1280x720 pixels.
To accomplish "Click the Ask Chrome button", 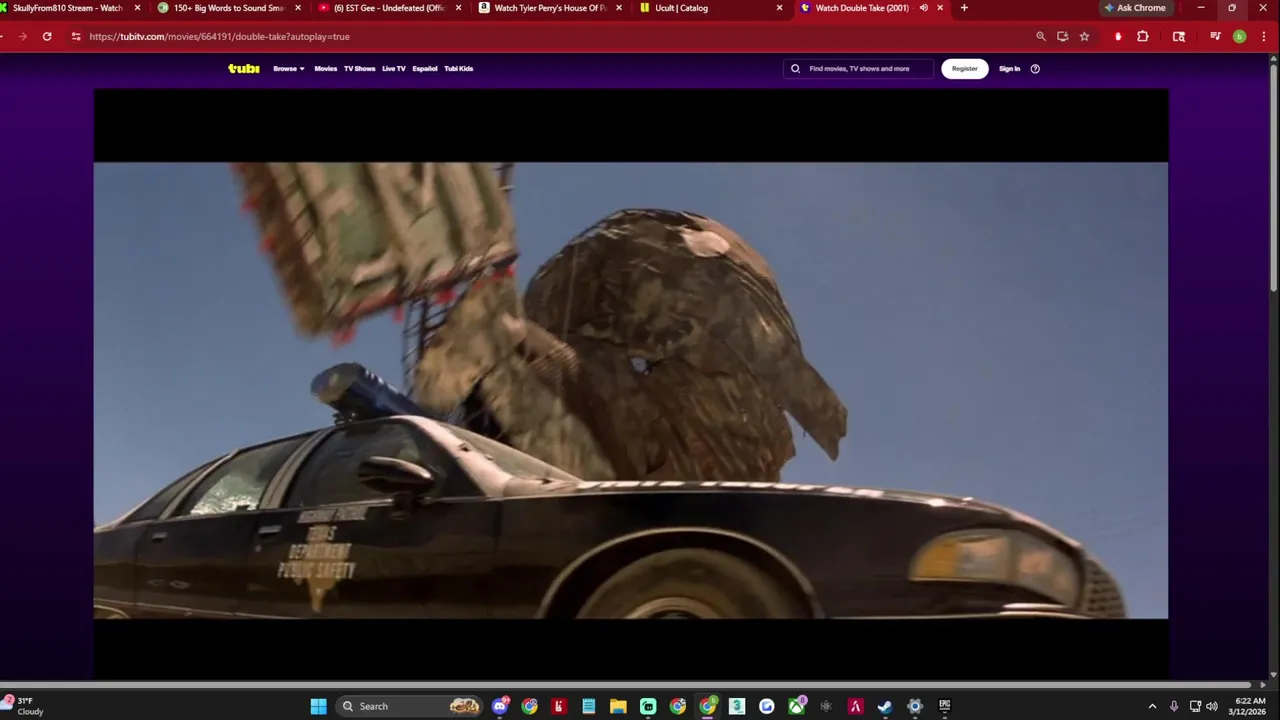I will [1135, 8].
